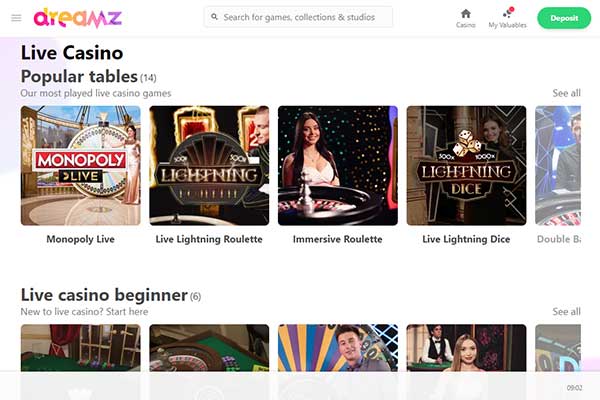
Task: Open Live Lightning Dice thumbnail
Action: [466, 166]
